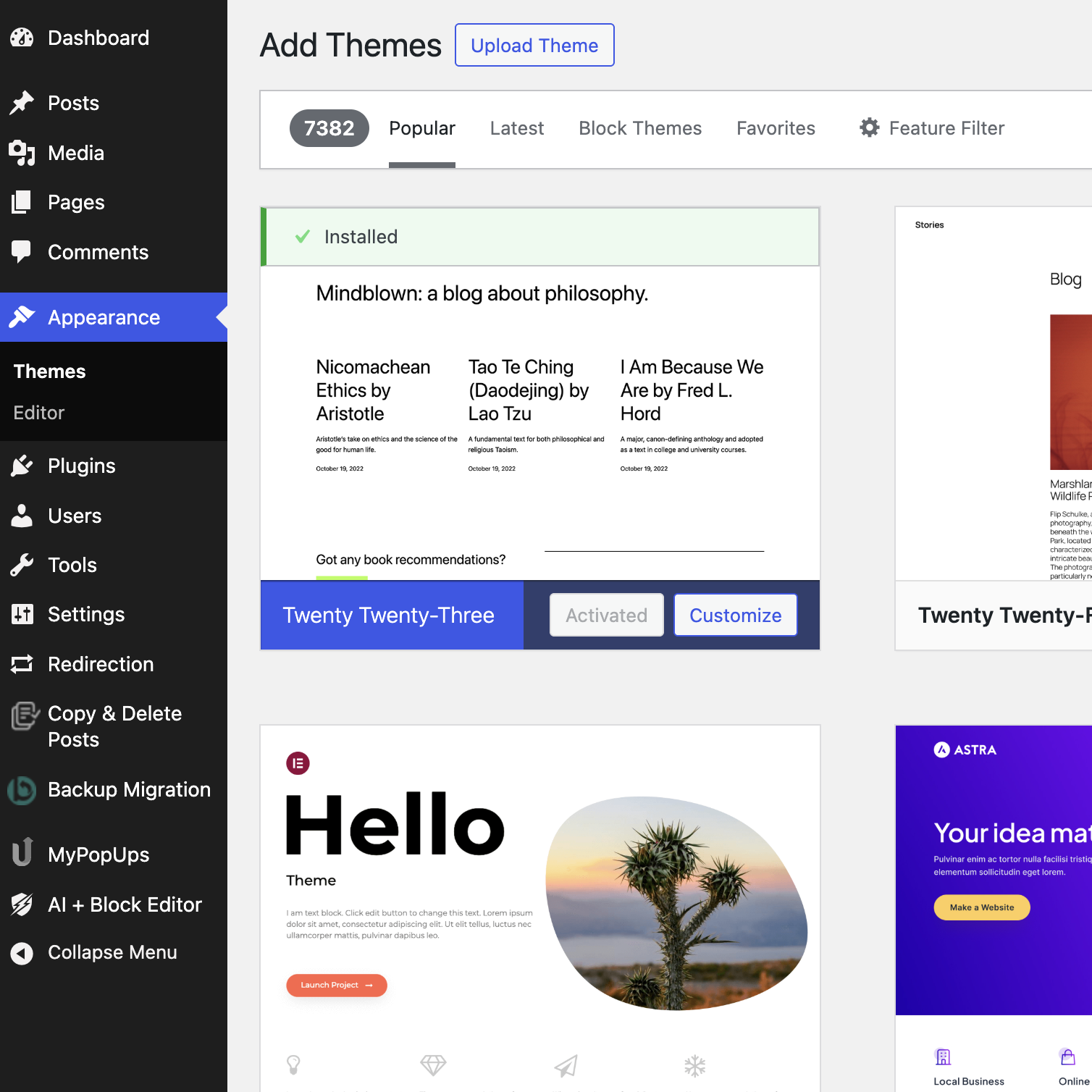Image resolution: width=1092 pixels, height=1092 pixels.
Task: Open the Backup Migration menu item
Action: (x=114, y=790)
